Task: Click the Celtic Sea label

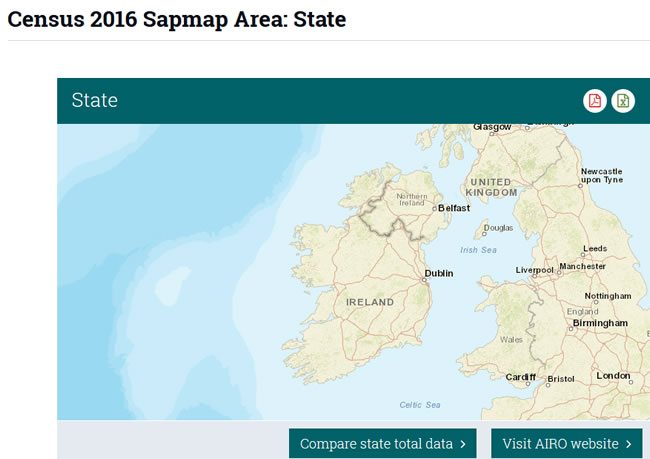Action: [x=420, y=405]
